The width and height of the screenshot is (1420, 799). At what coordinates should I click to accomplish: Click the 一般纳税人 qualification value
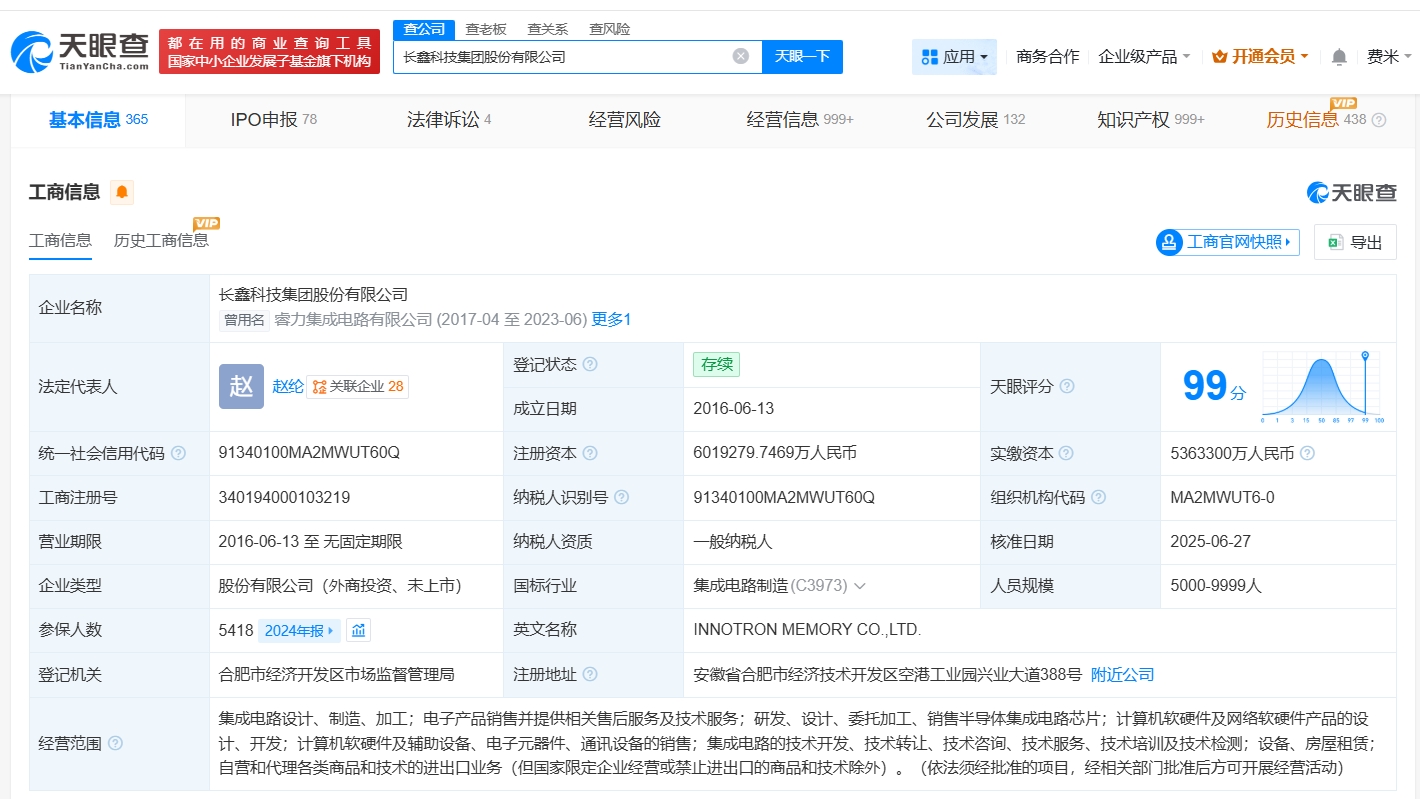733,542
